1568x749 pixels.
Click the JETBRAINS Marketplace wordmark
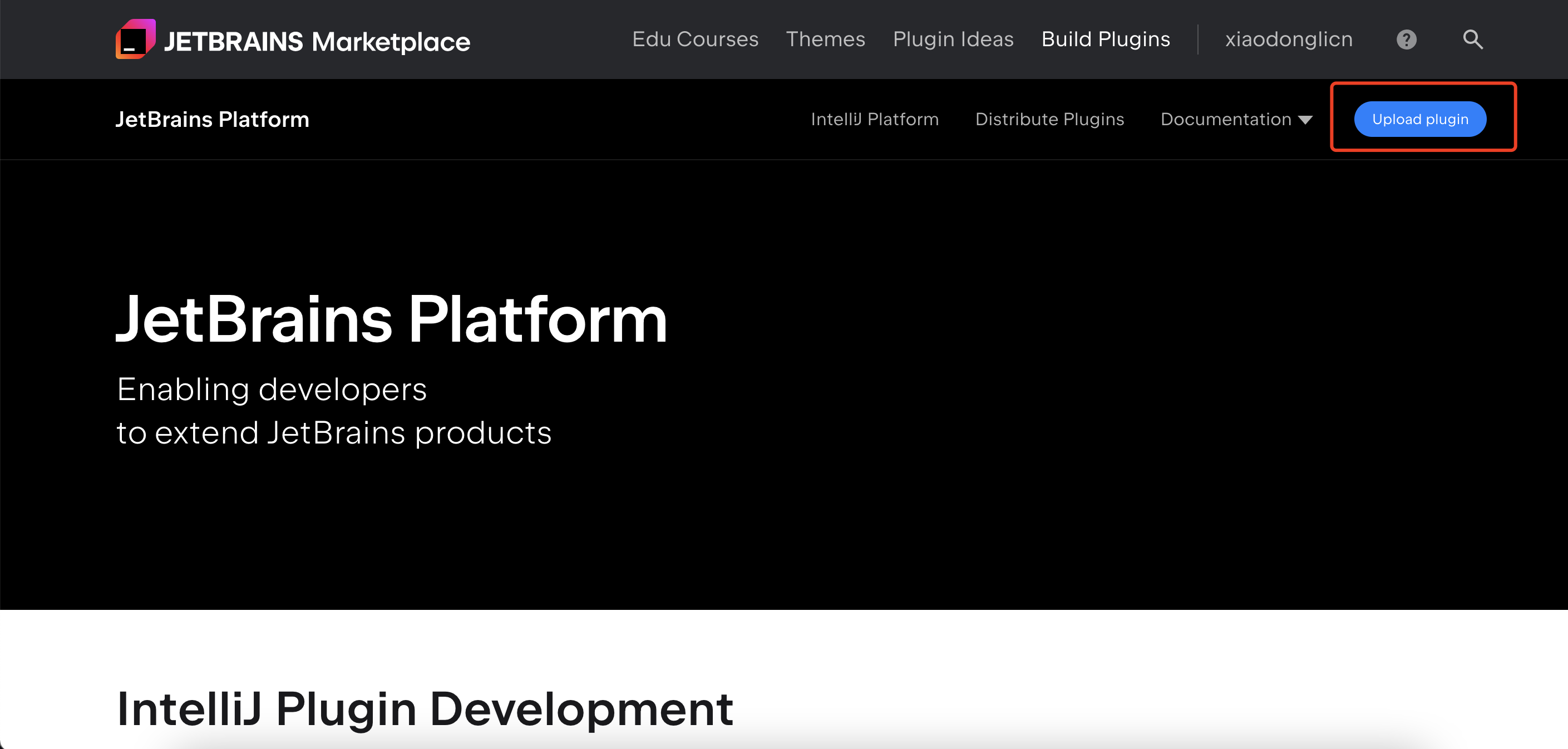pyautogui.click(x=317, y=42)
